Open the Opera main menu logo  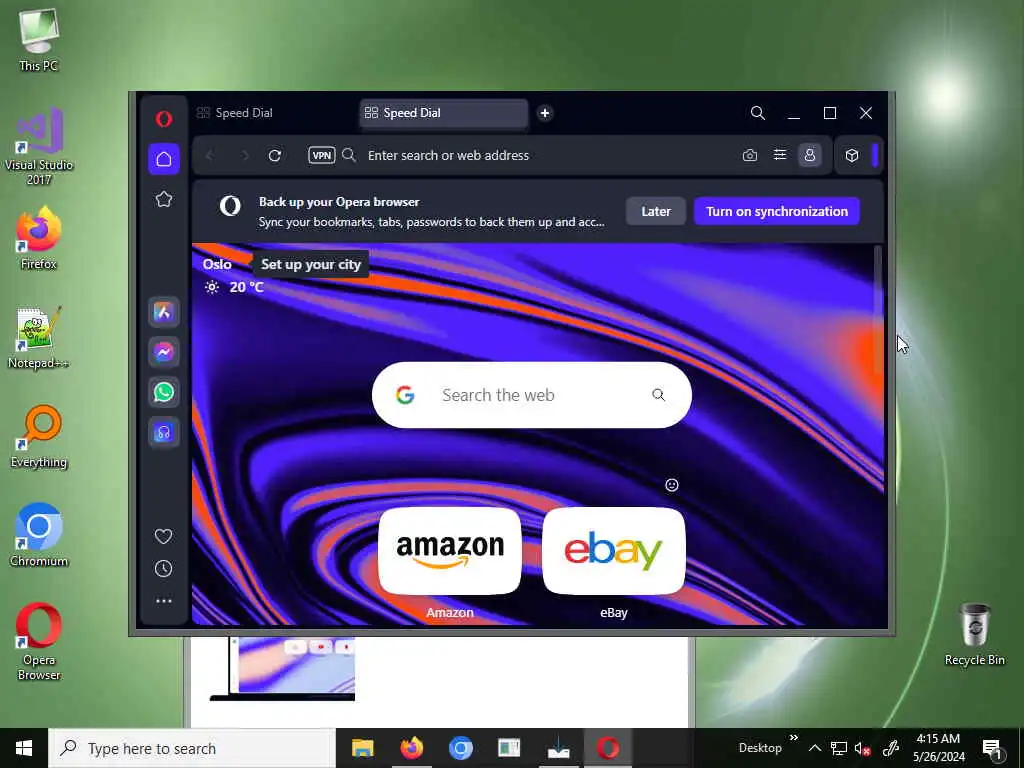click(x=164, y=118)
